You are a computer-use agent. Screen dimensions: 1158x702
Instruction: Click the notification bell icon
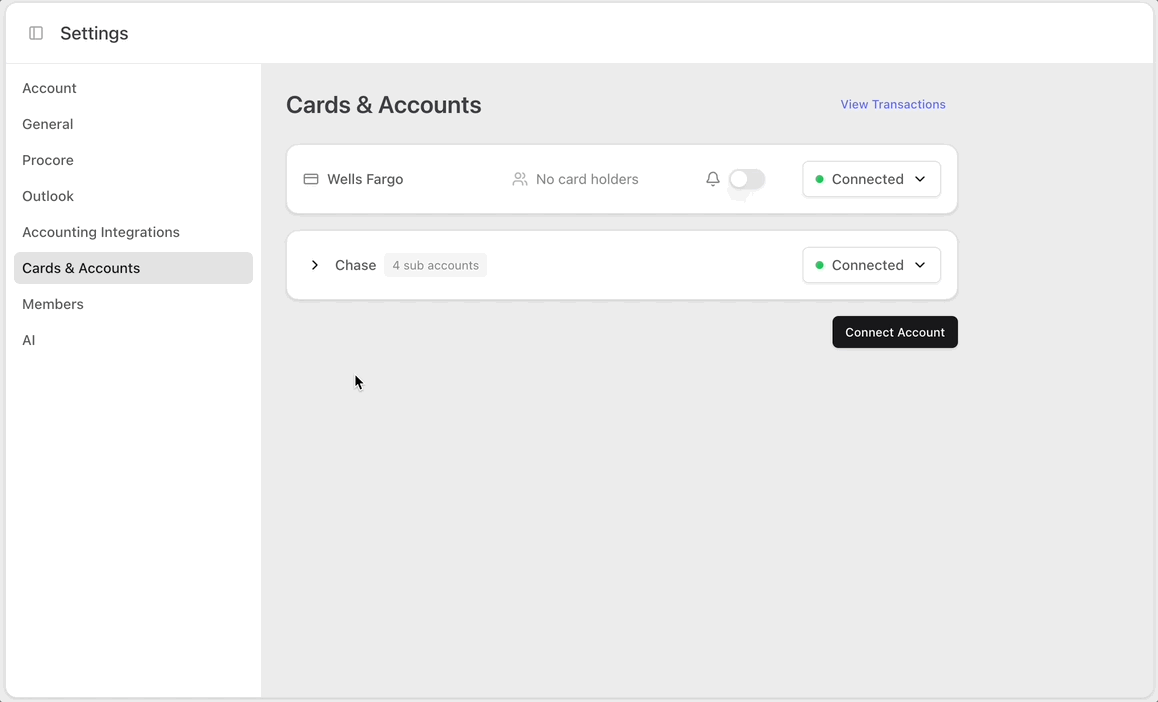click(x=713, y=179)
